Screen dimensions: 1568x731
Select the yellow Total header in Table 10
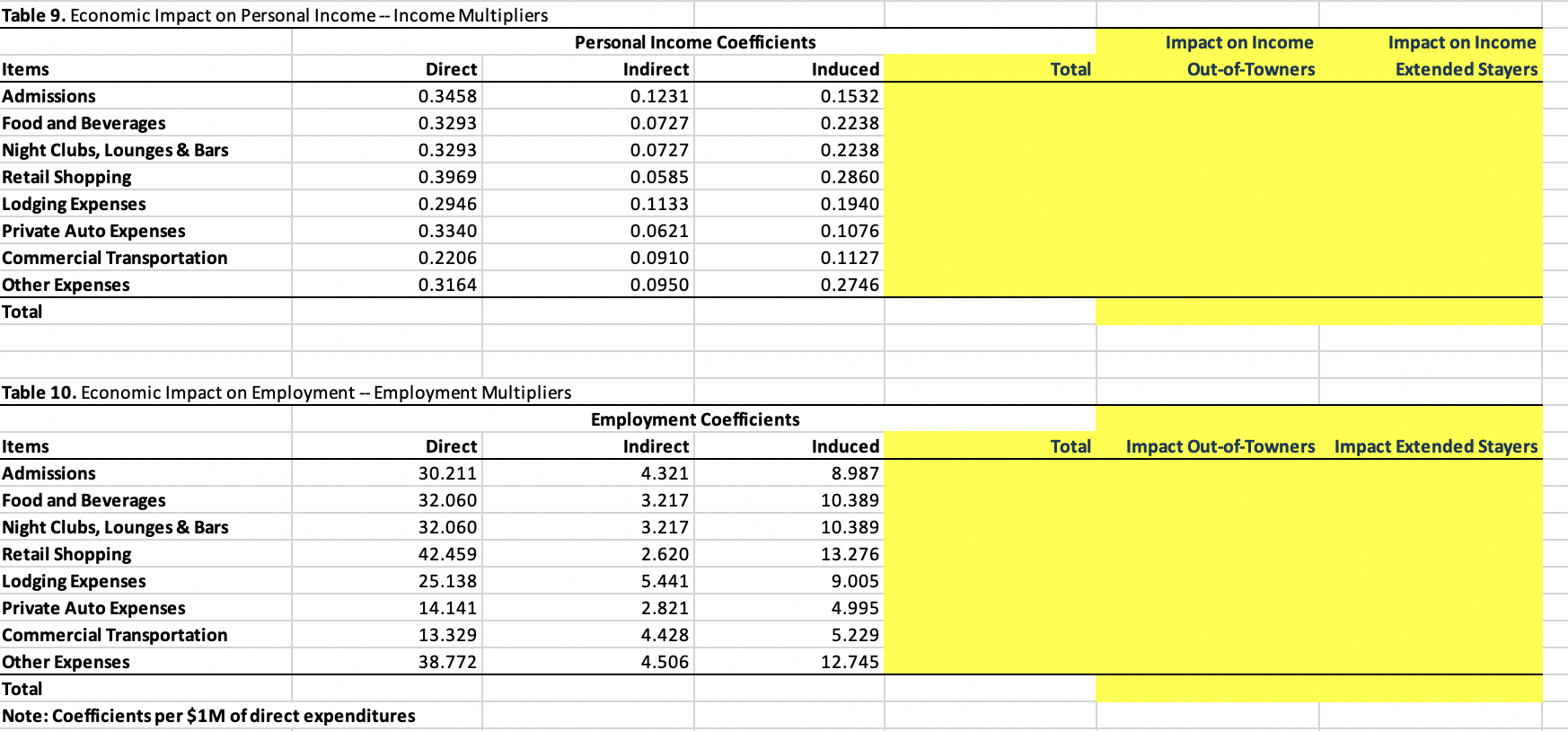(1070, 446)
